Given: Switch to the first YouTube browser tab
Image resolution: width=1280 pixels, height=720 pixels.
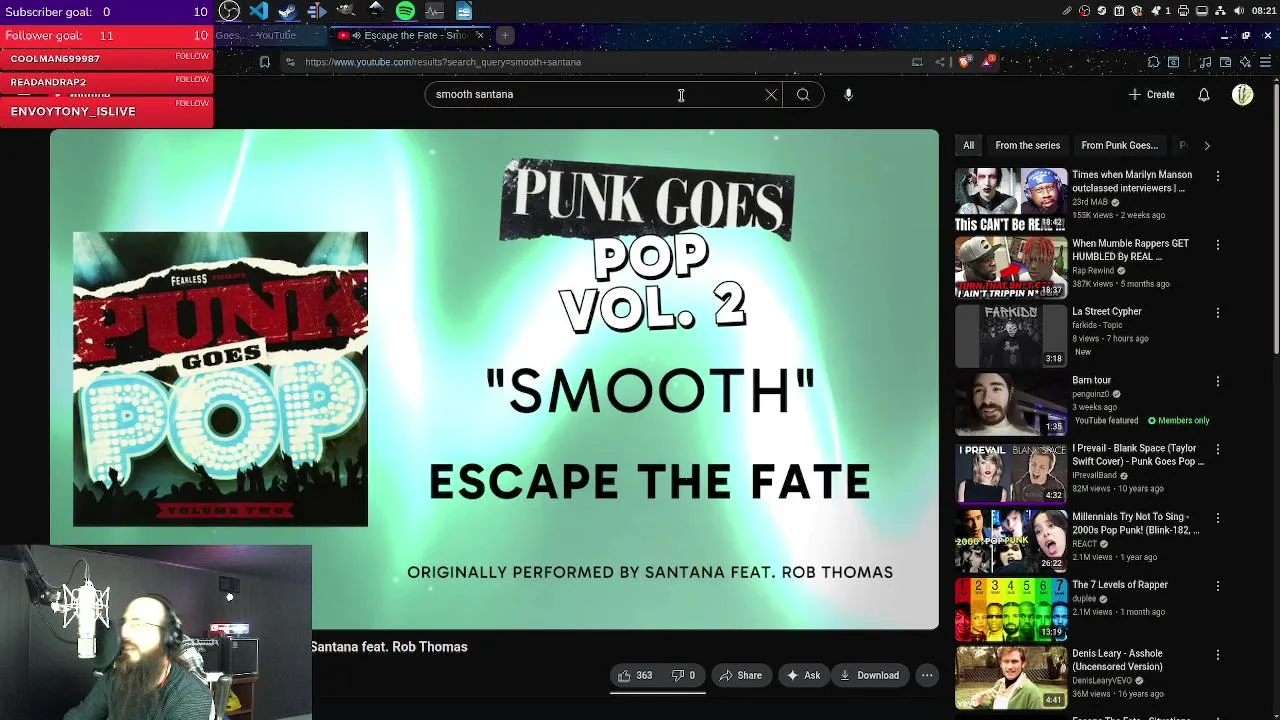Looking at the screenshot, I should [270, 35].
